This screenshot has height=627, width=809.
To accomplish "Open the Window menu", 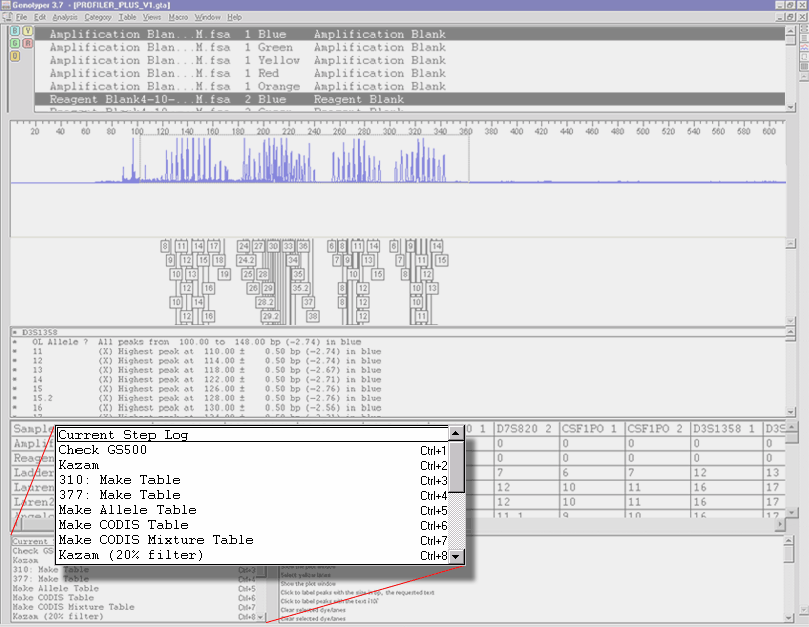I will pyautogui.click(x=207, y=17).
